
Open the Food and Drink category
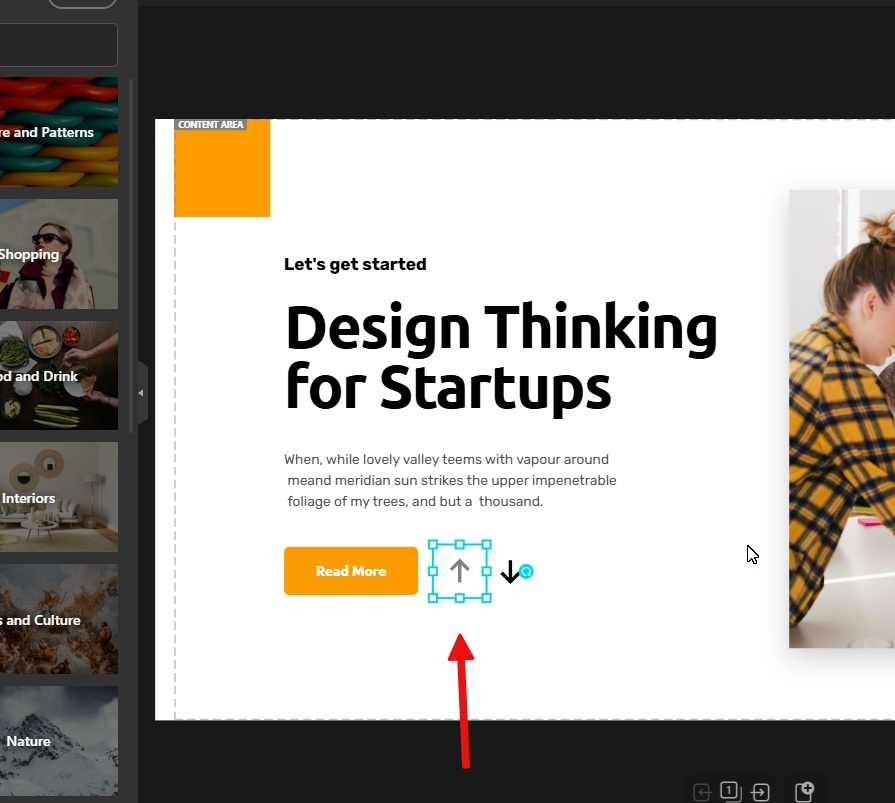(59, 376)
